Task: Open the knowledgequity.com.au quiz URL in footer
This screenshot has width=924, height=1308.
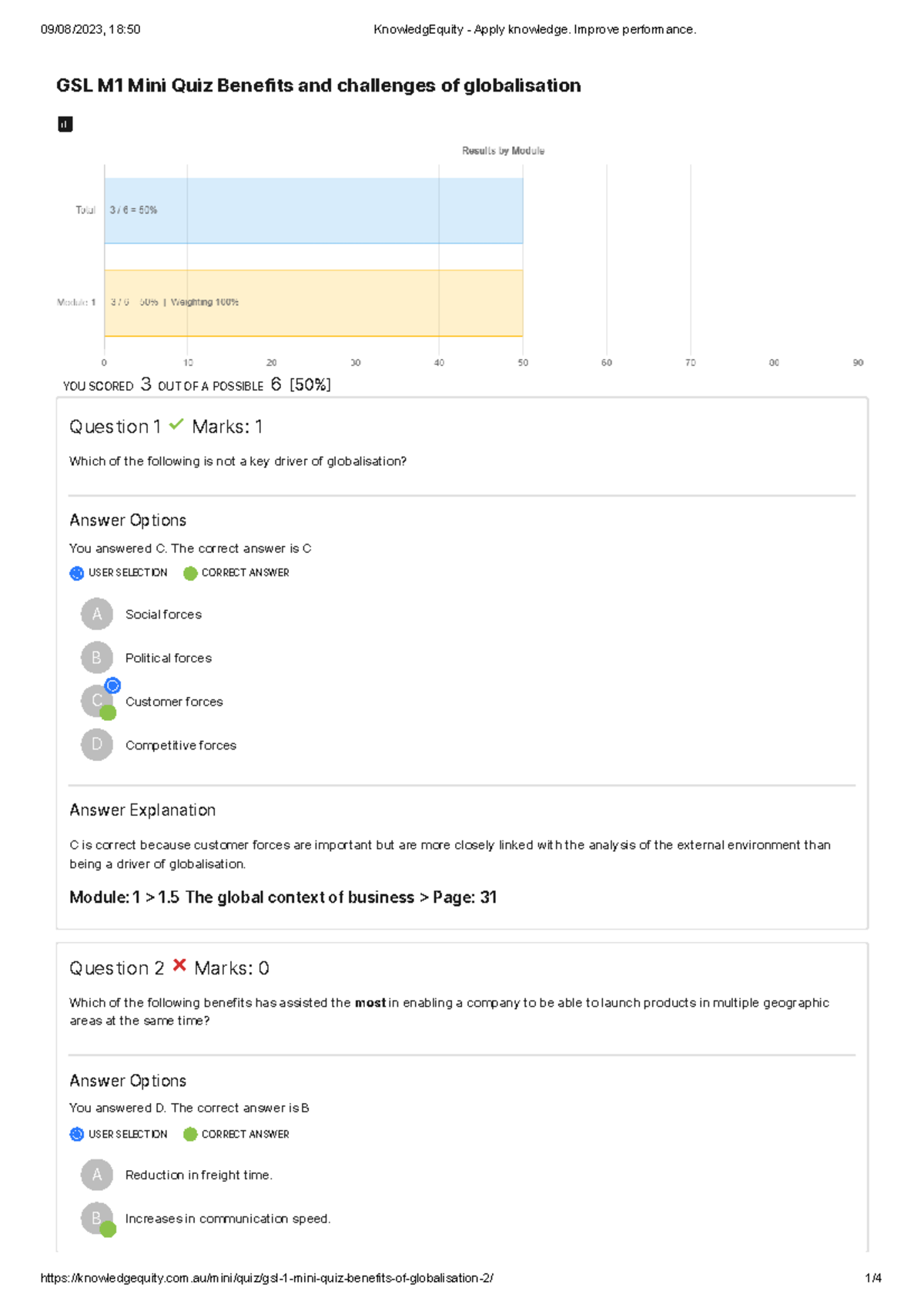Action: [x=266, y=1278]
